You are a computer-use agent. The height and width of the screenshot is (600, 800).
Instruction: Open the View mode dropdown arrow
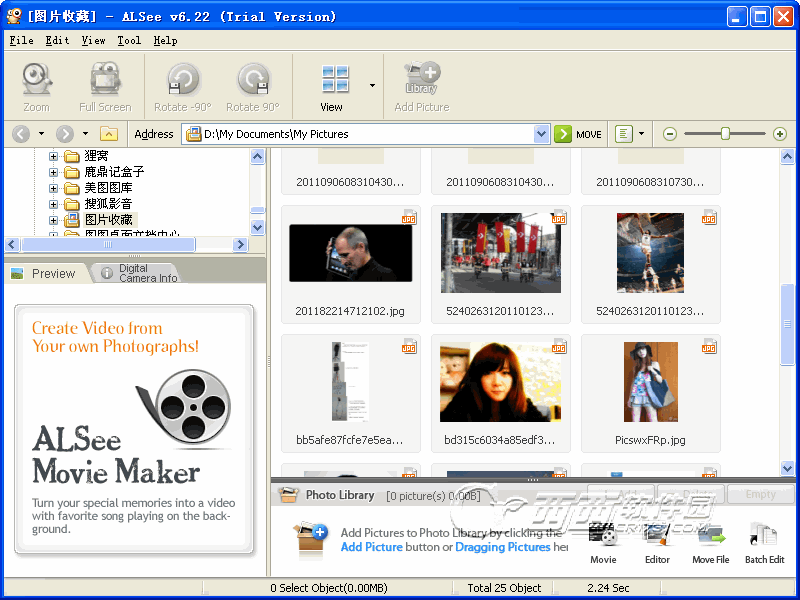click(372, 86)
